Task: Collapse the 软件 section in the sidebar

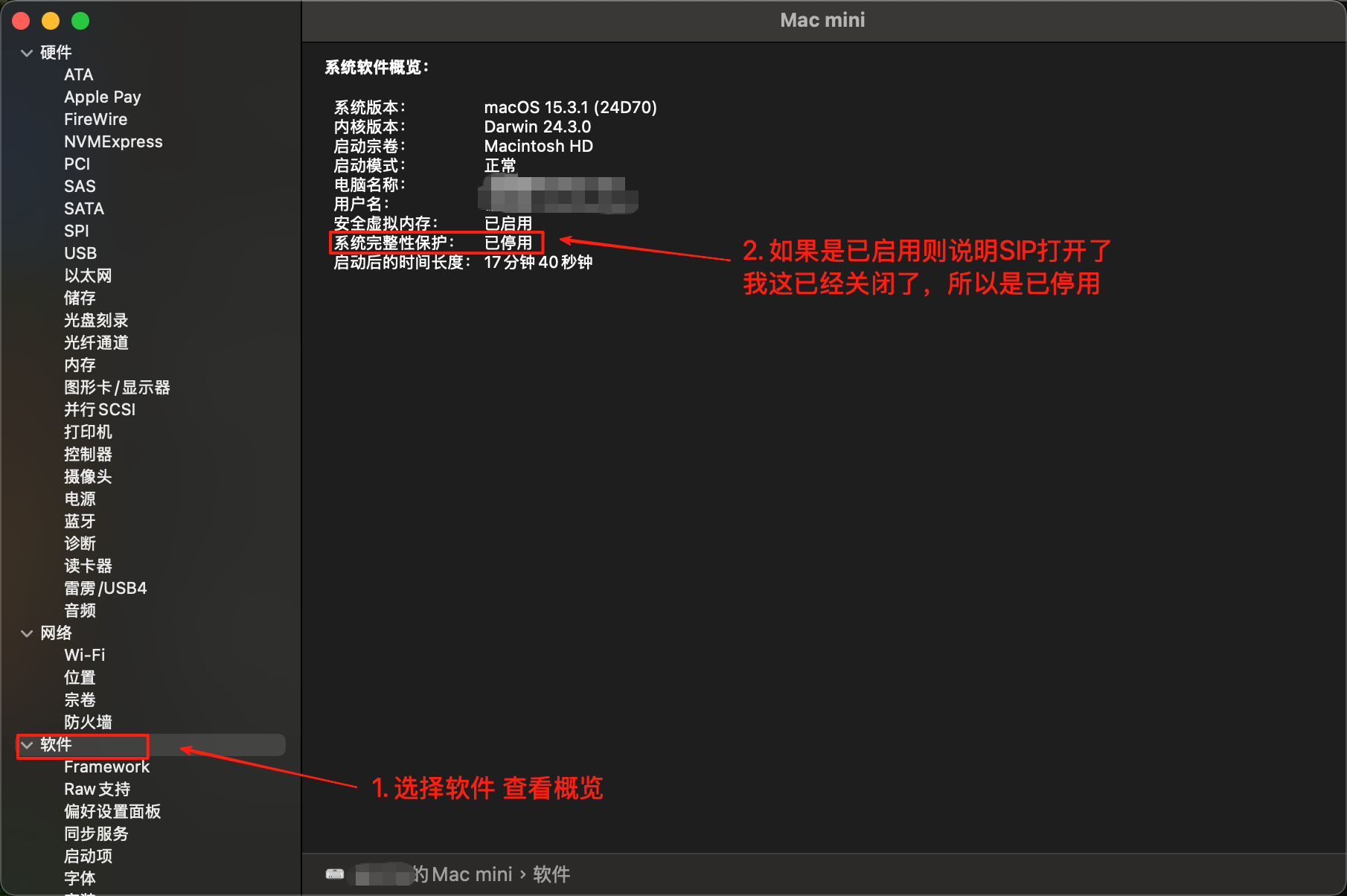Action: [27, 745]
